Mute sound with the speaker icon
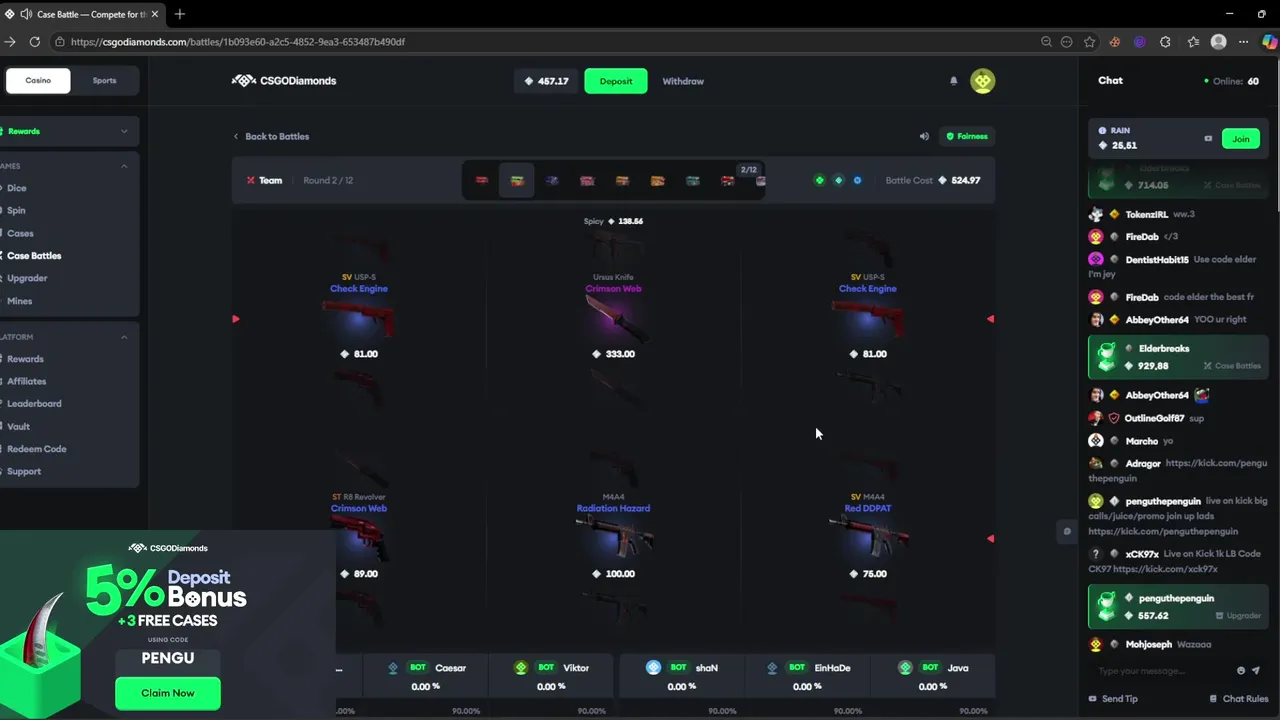This screenshot has width=1280, height=720. [924, 136]
